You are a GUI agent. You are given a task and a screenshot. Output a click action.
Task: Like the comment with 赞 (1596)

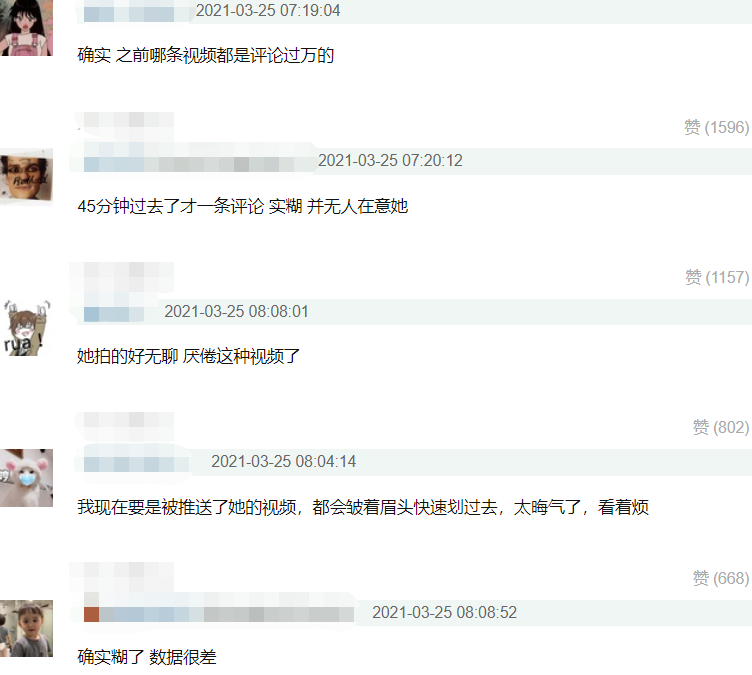point(716,127)
